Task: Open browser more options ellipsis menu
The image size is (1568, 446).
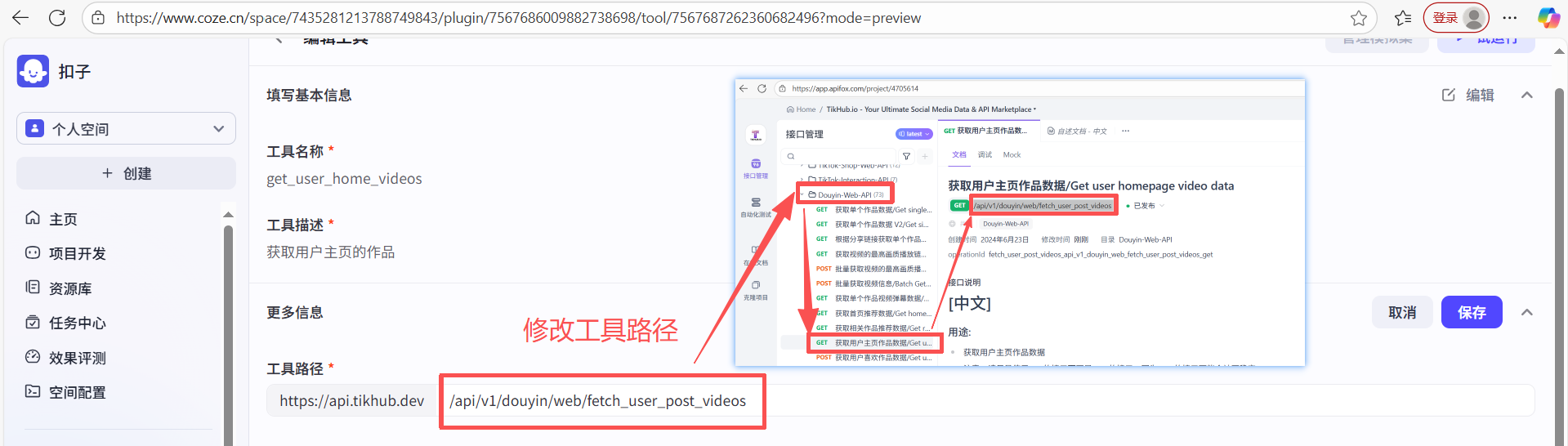Action: click(x=1510, y=18)
